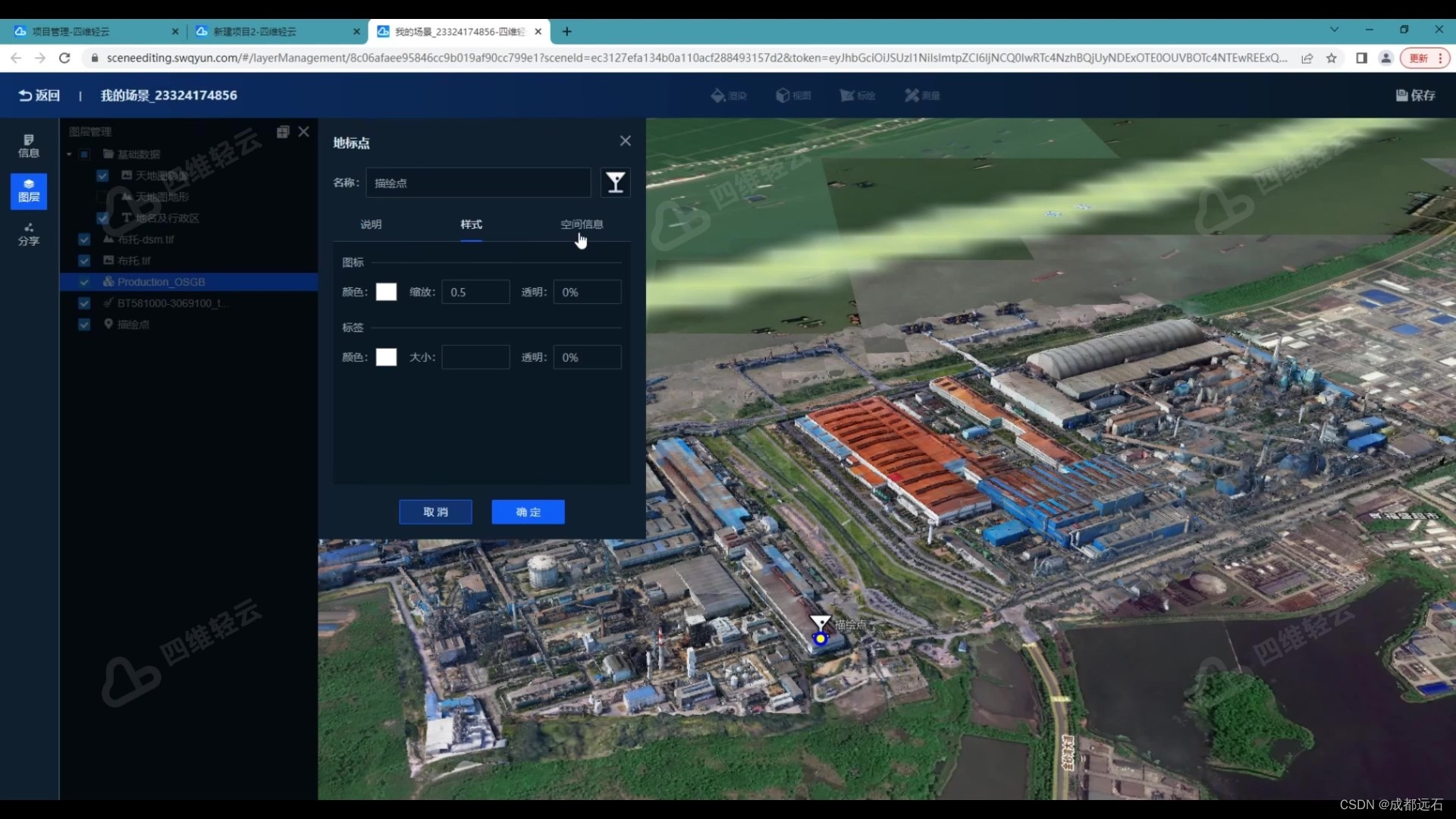Collapse the 基础数据 folder tree arrow
Image resolution: width=1456 pixels, height=819 pixels.
69,155
